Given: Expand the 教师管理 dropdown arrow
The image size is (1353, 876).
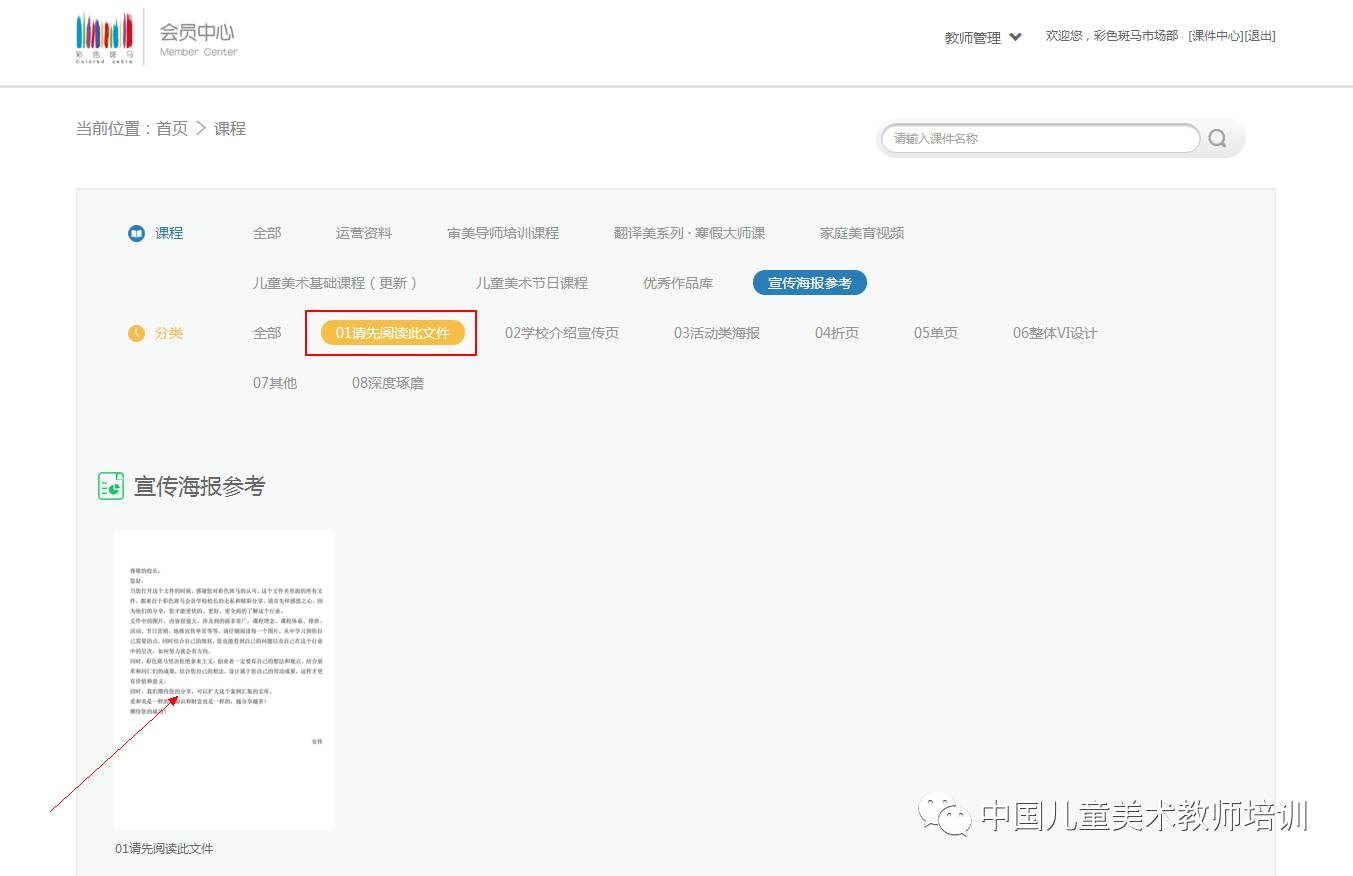Looking at the screenshot, I should tap(1016, 37).
